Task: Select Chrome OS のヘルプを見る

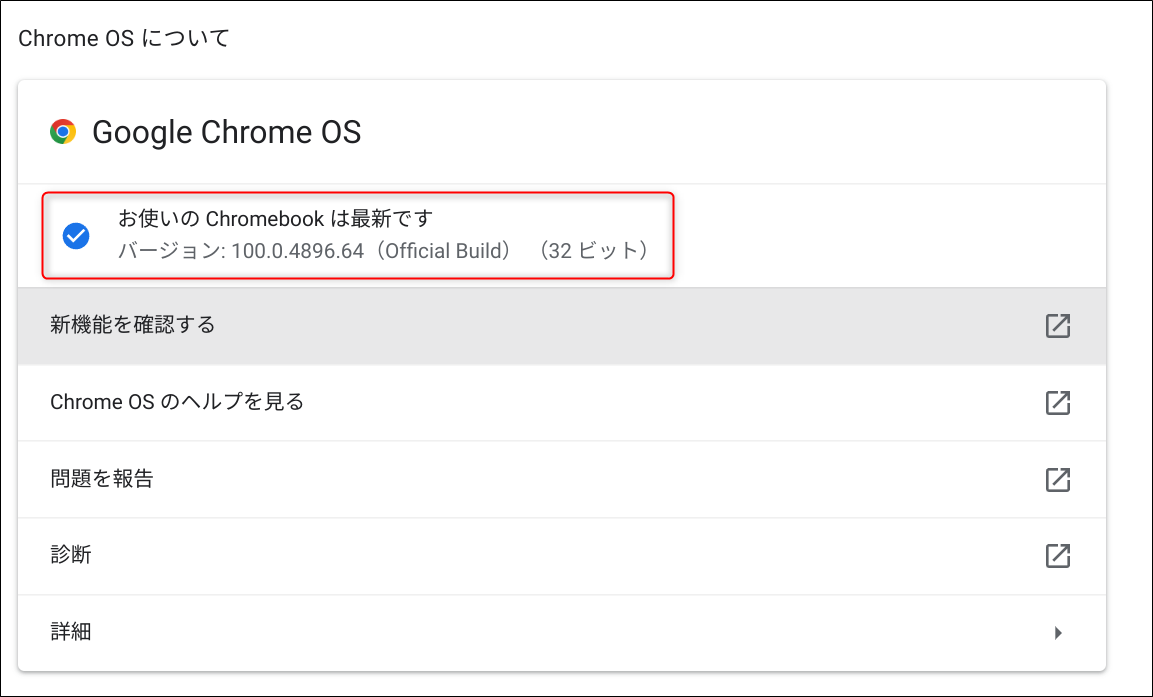Action: click(x=562, y=403)
